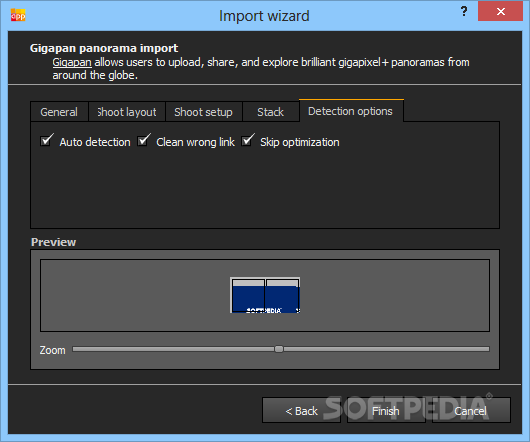The height and width of the screenshot is (442, 530).
Task: Click the Zoom slider handle
Action: (x=279, y=349)
